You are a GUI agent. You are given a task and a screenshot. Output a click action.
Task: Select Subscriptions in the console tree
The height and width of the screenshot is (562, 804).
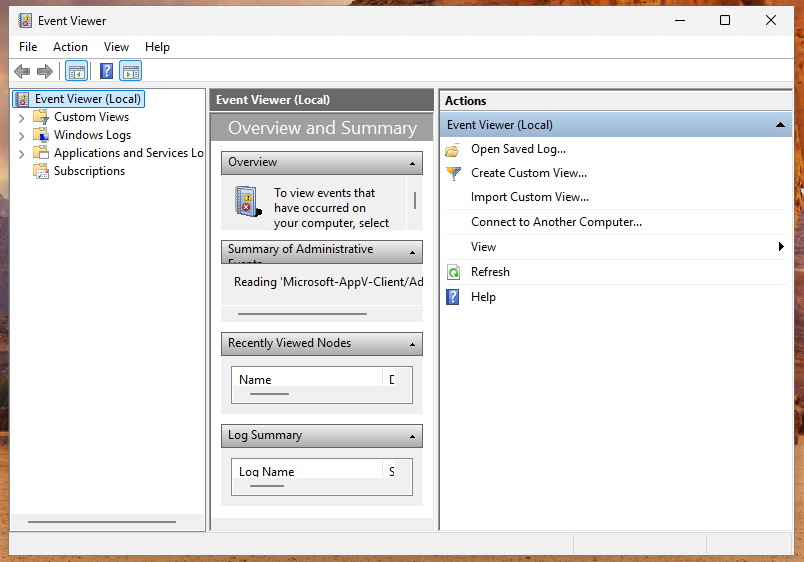tap(89, 171)
